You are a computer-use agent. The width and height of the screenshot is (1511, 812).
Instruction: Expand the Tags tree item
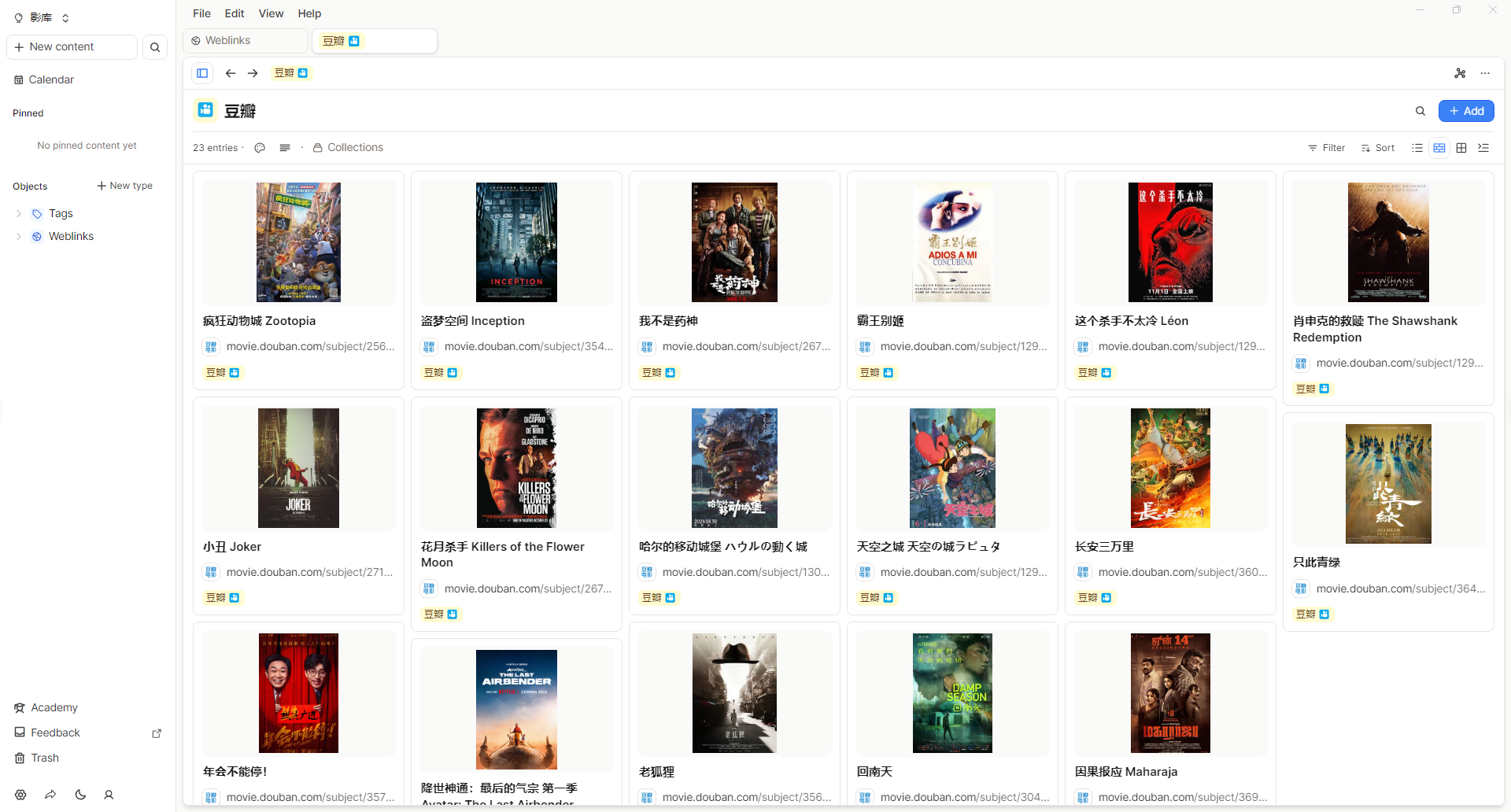(19, 214)
